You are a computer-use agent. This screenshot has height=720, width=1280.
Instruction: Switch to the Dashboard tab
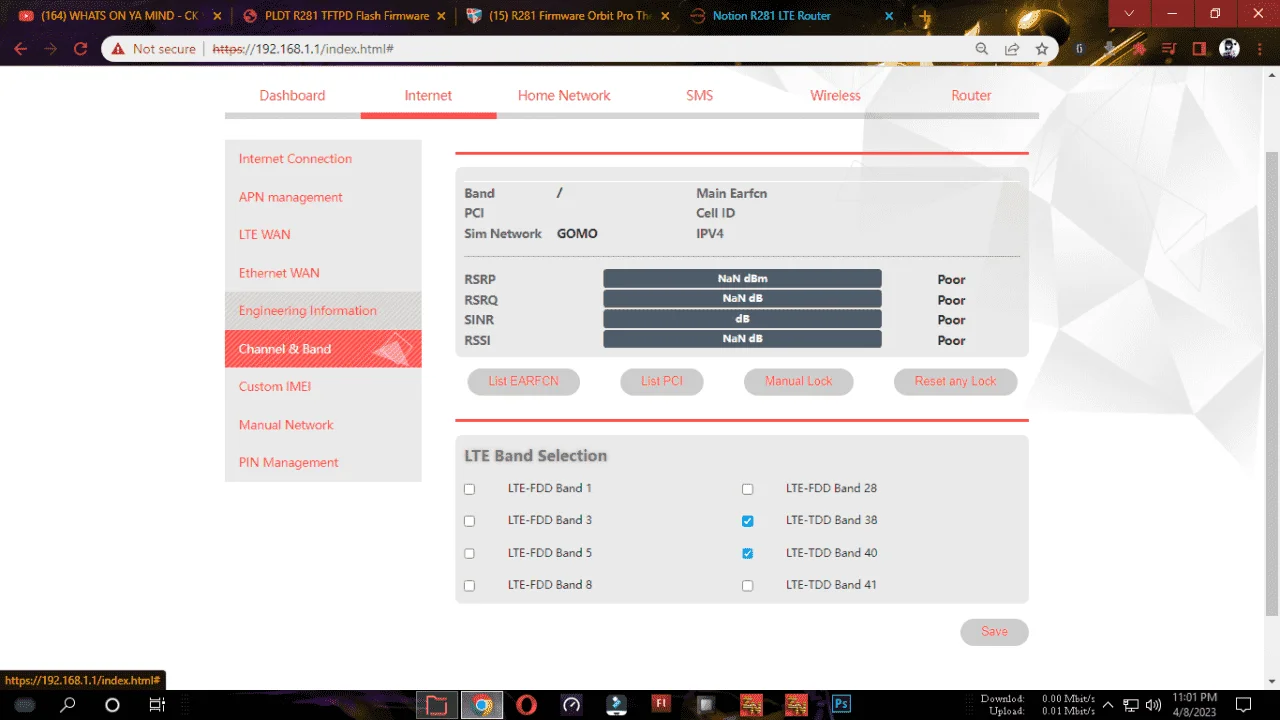click(x=292, y=96)
